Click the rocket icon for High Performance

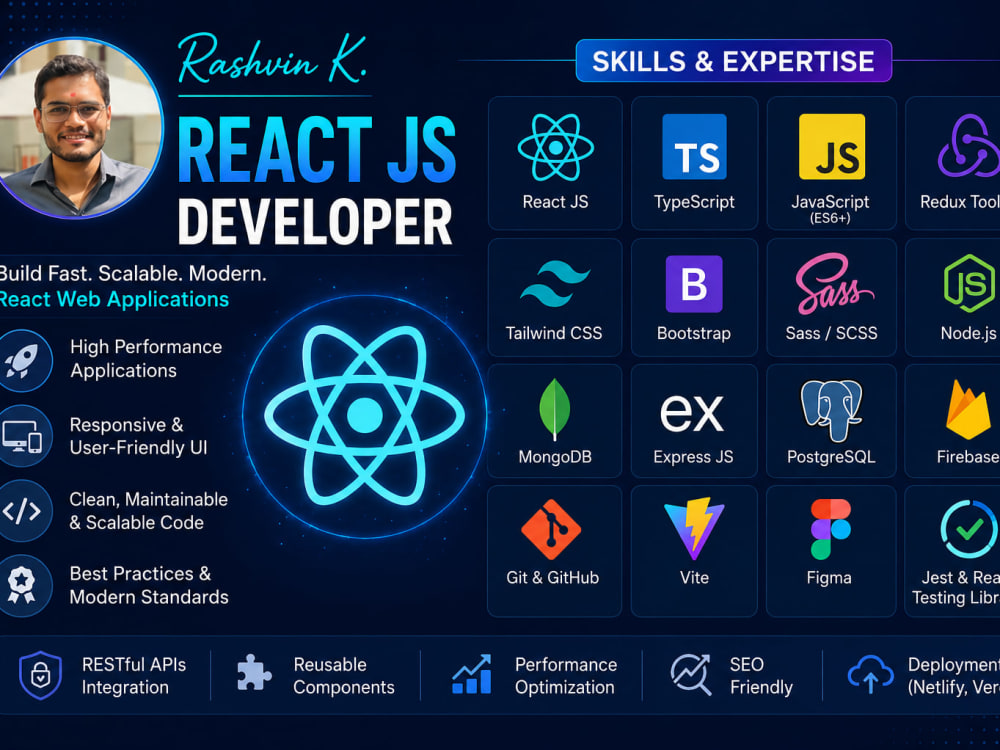click(22, 360)
